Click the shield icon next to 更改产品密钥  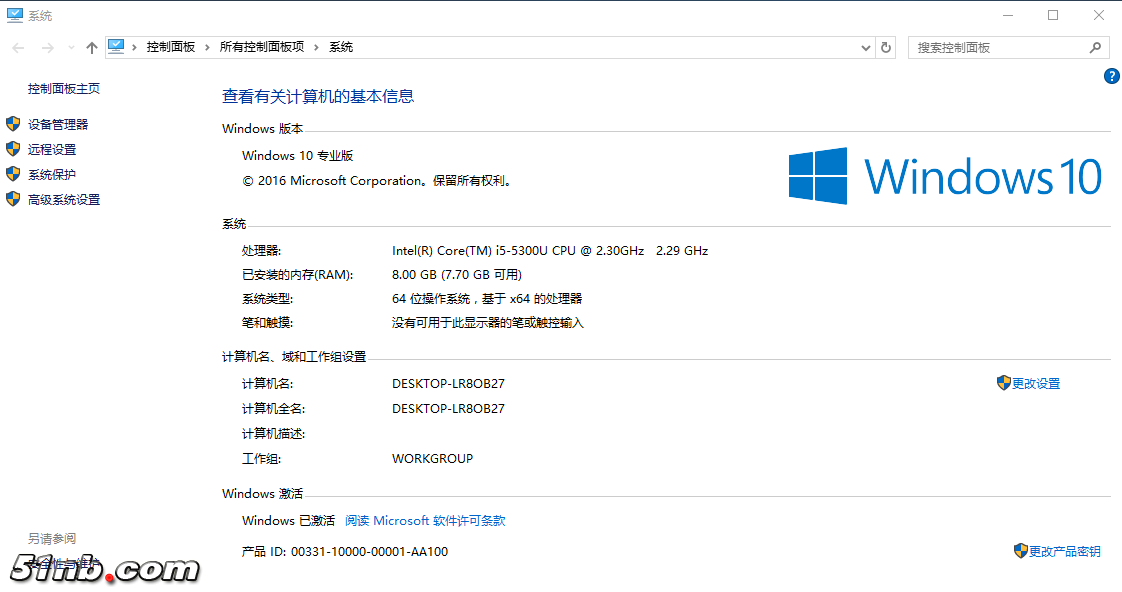(1021, 550)
